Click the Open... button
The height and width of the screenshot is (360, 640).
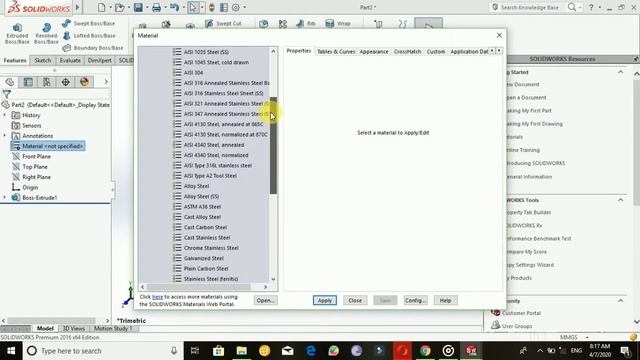coord(265,300)
